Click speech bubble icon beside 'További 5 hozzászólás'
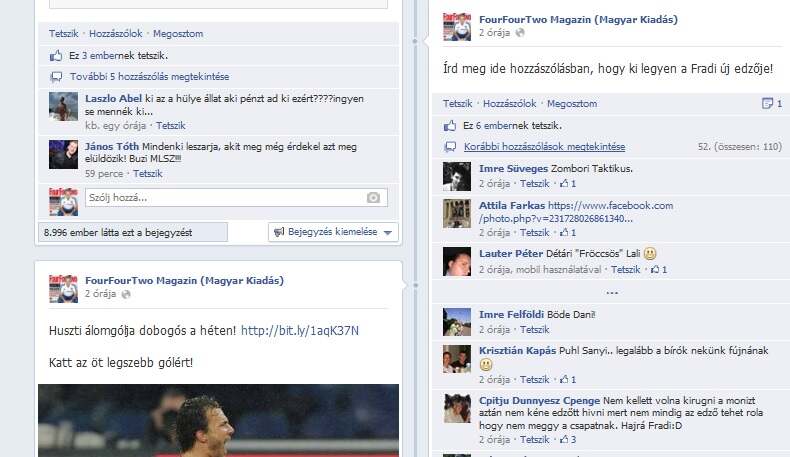This screenshot has height=457, width=790. [56, 77]
